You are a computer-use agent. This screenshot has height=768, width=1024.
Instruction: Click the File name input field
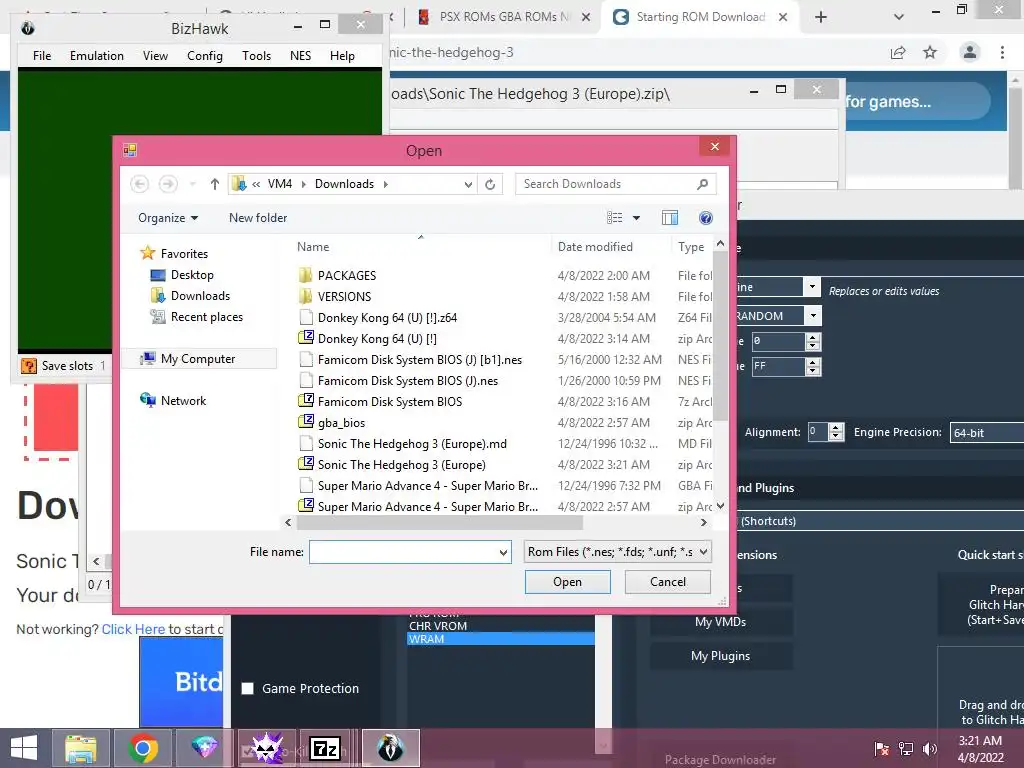[x=404, y=552]
